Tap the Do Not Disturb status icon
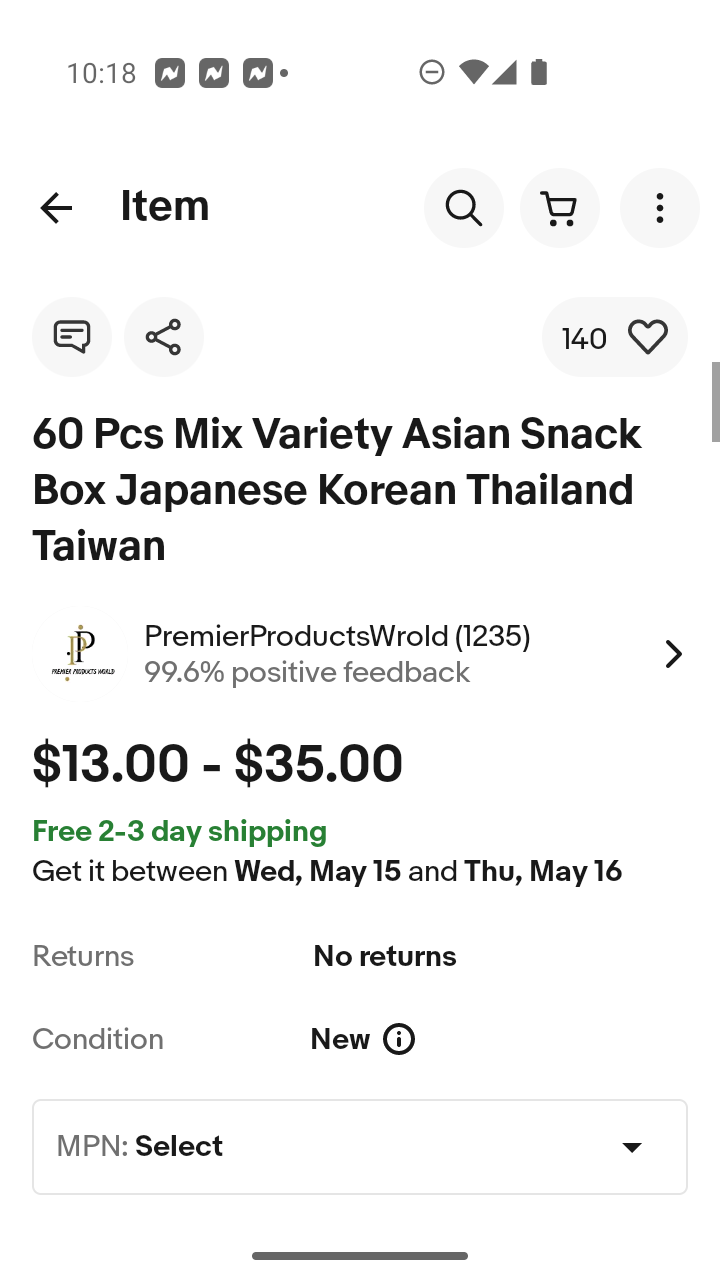The image size is (720, 1280). click(x=432, y=72)
